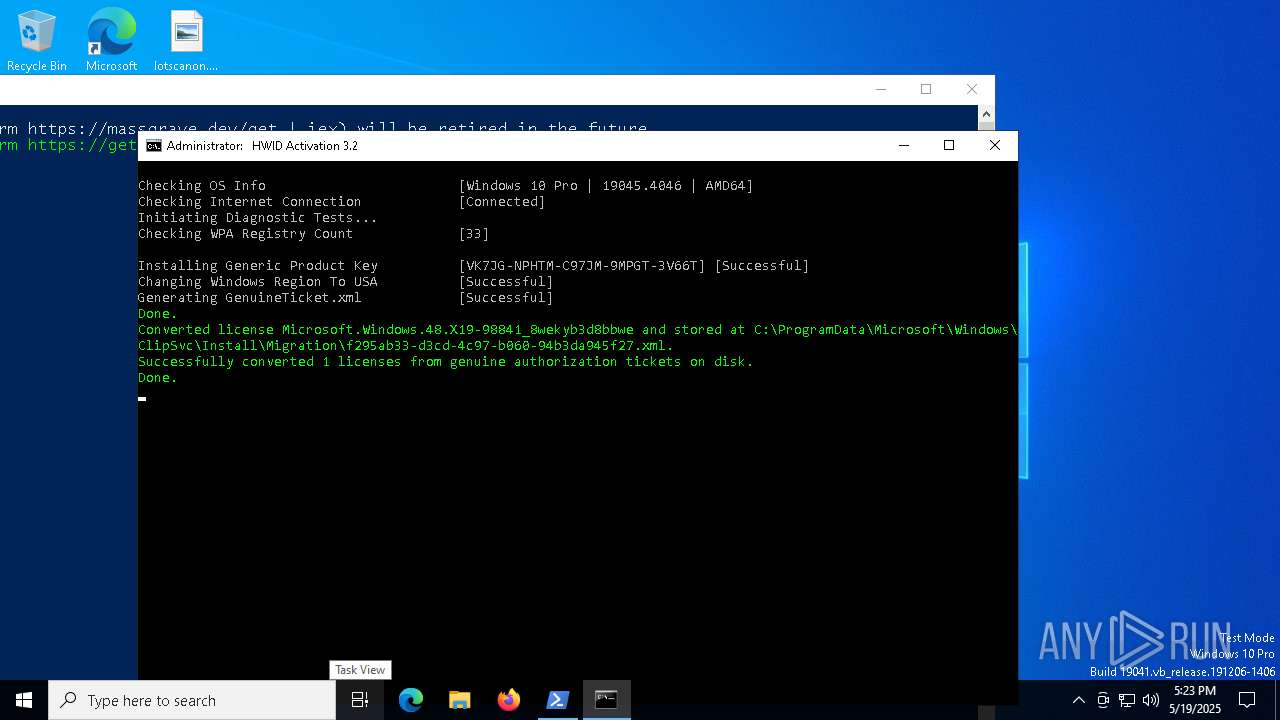This screenshot has width=1280, height=720.
Task: Open the volume control tray icon
Action: pyautogui.click(x=1151, y=700)
